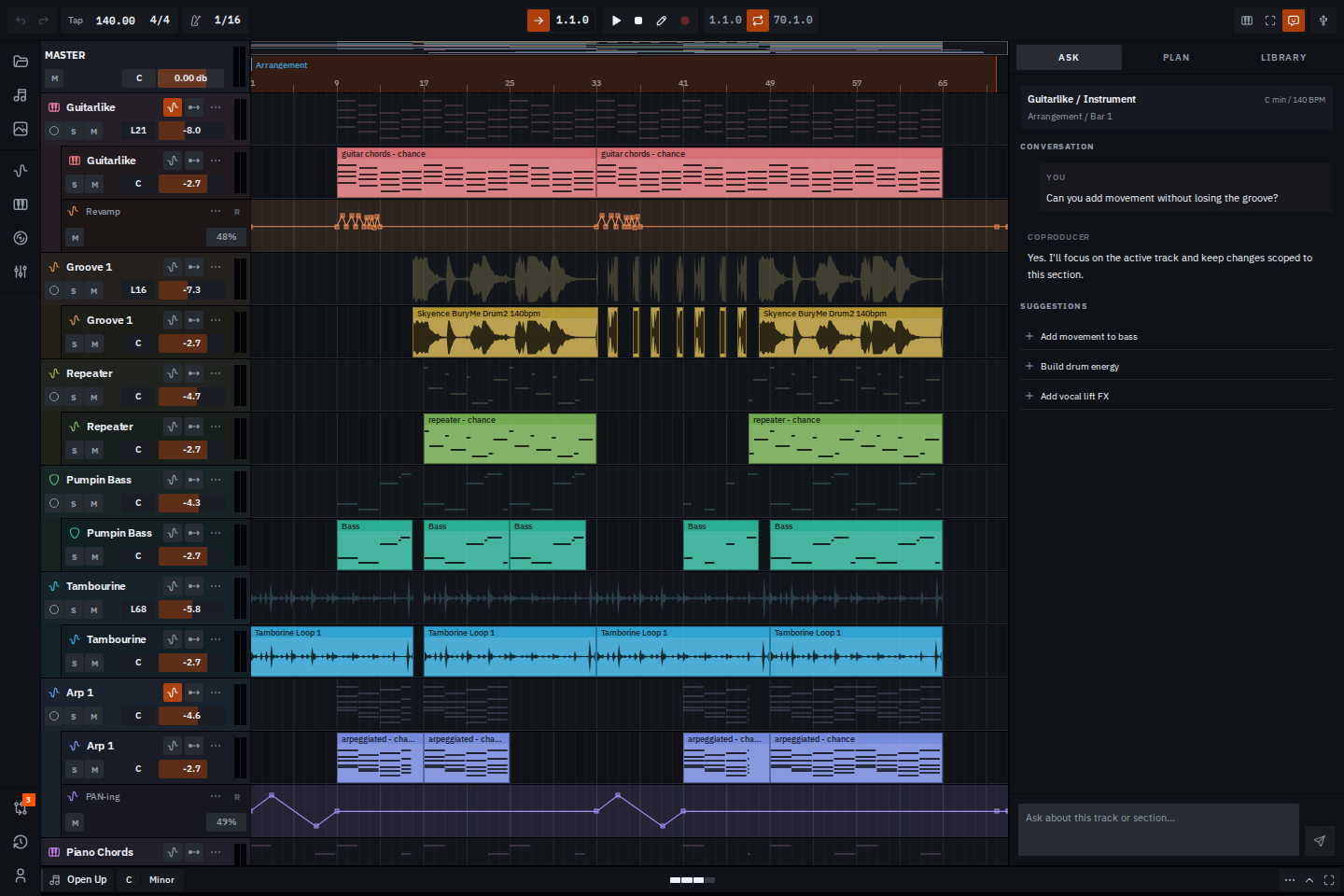This screenshot has height=896, width=1344.
Task: Click the Arrangement label in timeline
Action: coord(281,65)
